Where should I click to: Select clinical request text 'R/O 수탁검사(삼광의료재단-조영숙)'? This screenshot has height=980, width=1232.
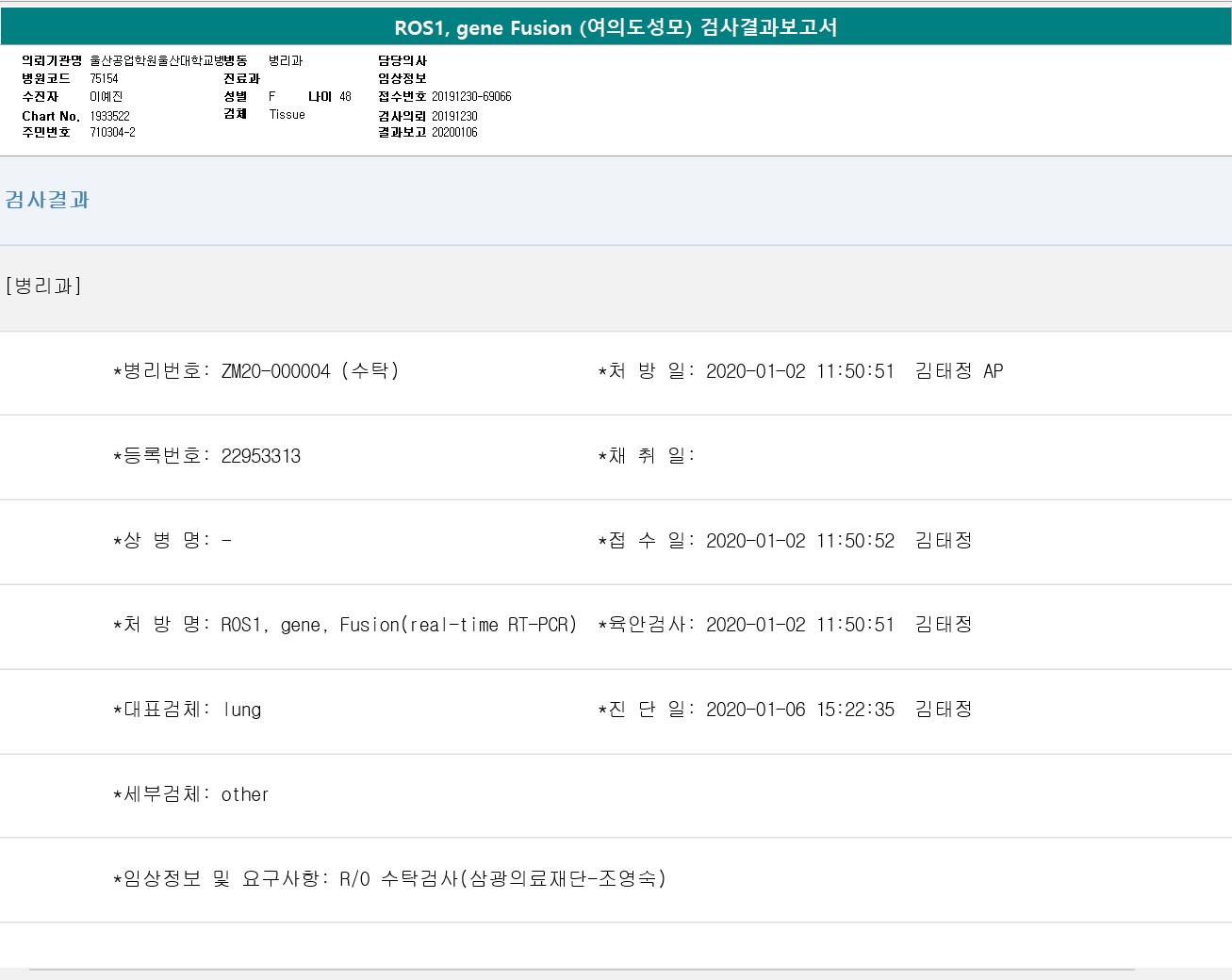pos(503,878)
